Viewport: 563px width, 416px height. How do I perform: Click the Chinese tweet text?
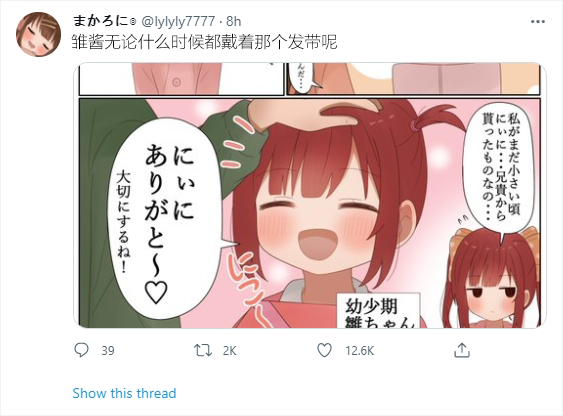pyautogui.click(x=204, y=42)
